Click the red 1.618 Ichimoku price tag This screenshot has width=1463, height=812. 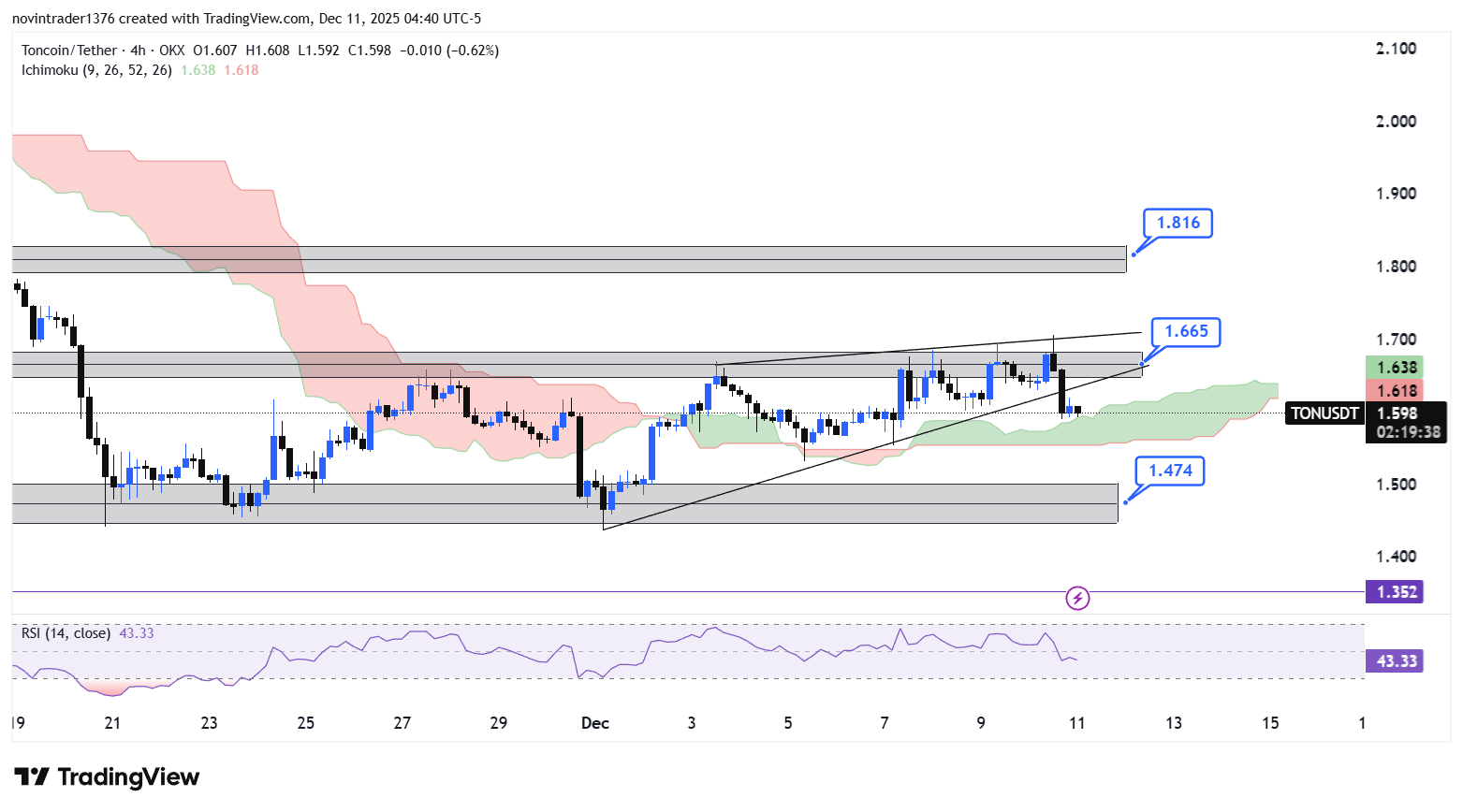pyautogui.click(x=1395, y=391)
